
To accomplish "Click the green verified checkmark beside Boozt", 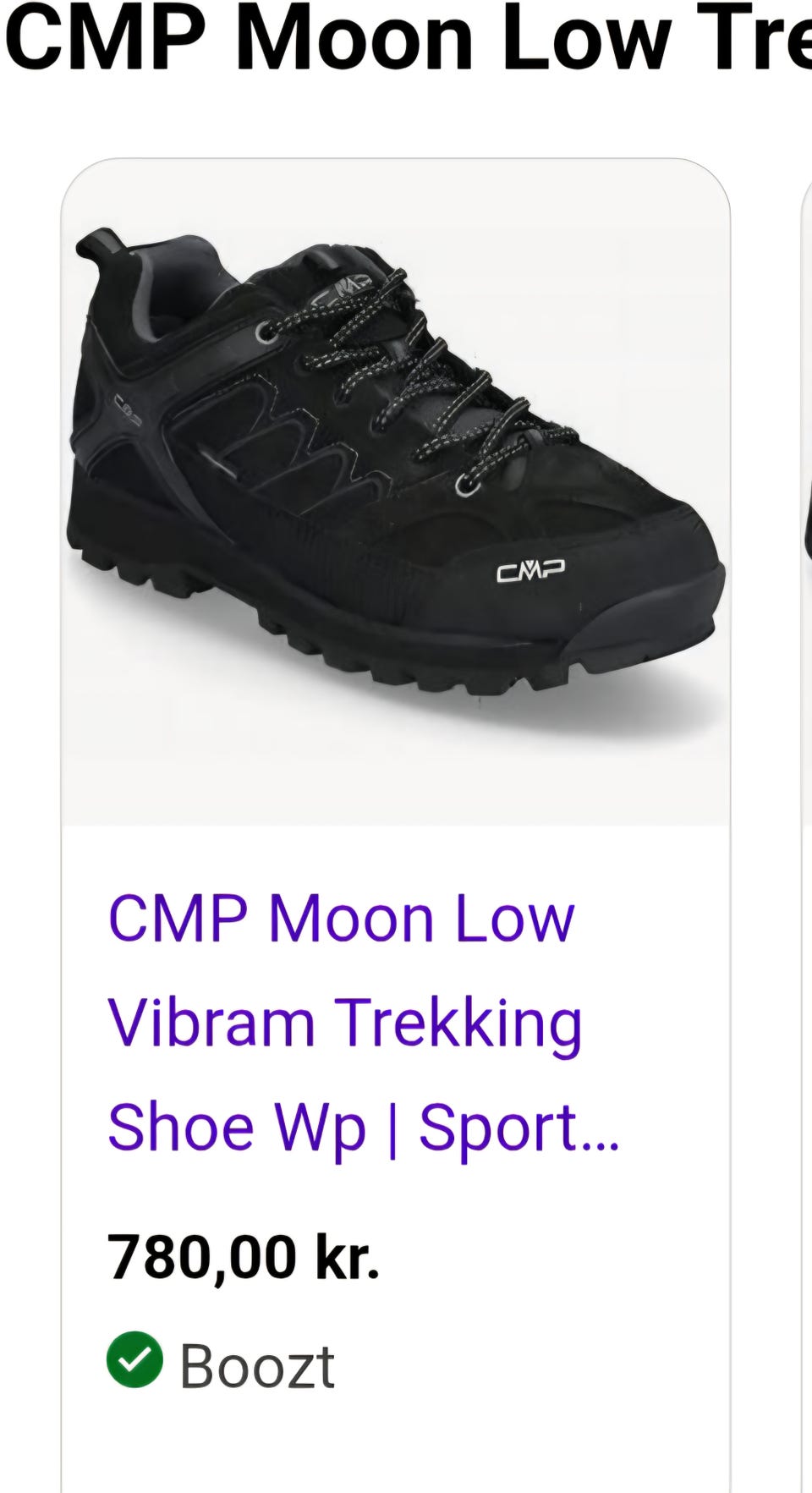I will pos(134,1359).
